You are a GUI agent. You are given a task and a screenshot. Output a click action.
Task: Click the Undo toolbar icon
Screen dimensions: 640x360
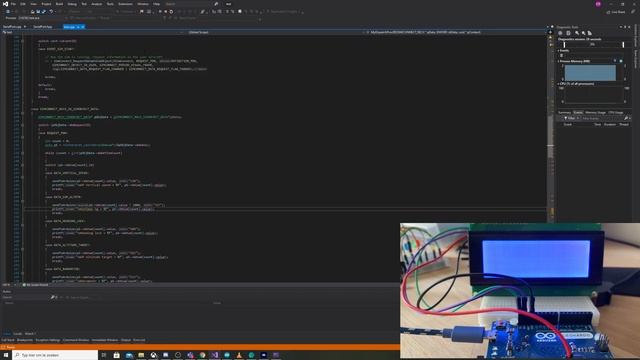point(51,11)
